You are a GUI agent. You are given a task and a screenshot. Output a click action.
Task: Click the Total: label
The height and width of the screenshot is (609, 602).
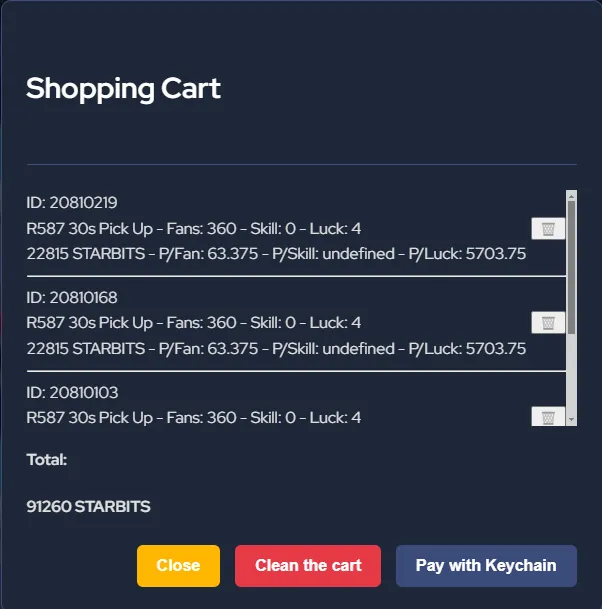coord(47,460)
